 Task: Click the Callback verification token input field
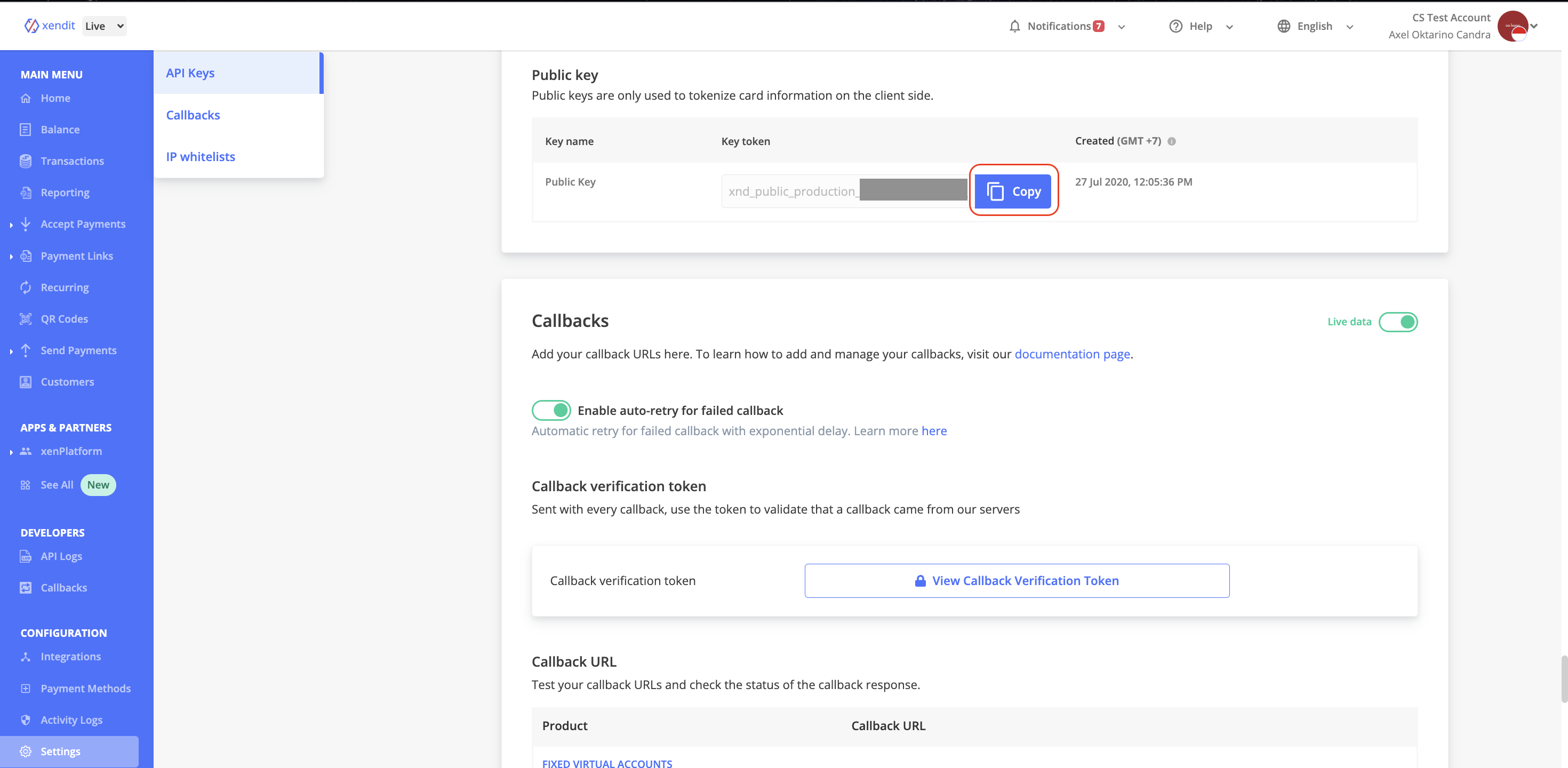click(1017, 580)
